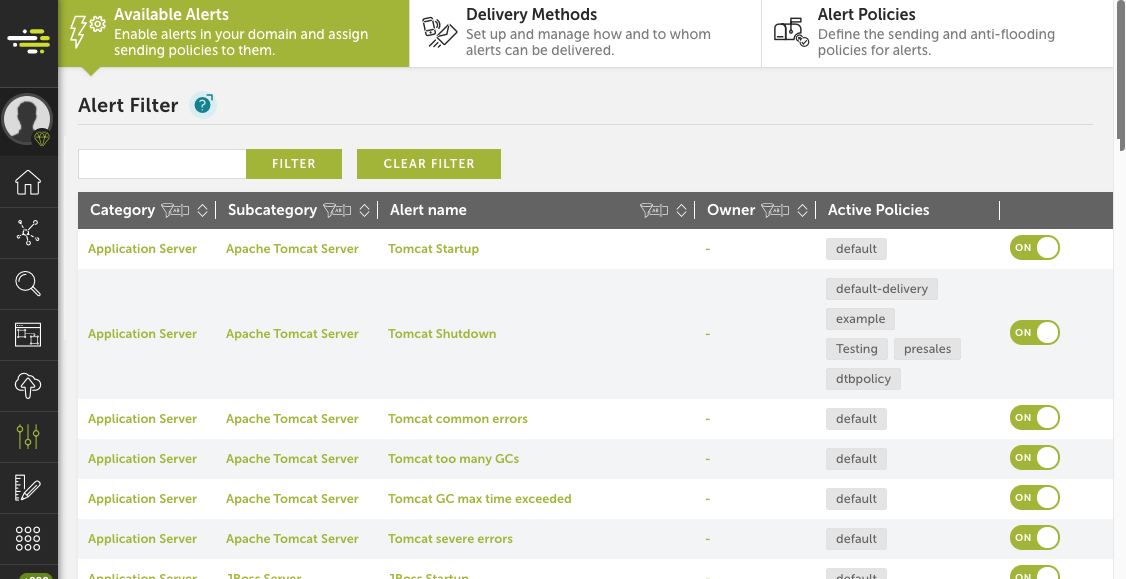
Task: Open the Tomcat common errors alert link
Action: coord(458,419)
